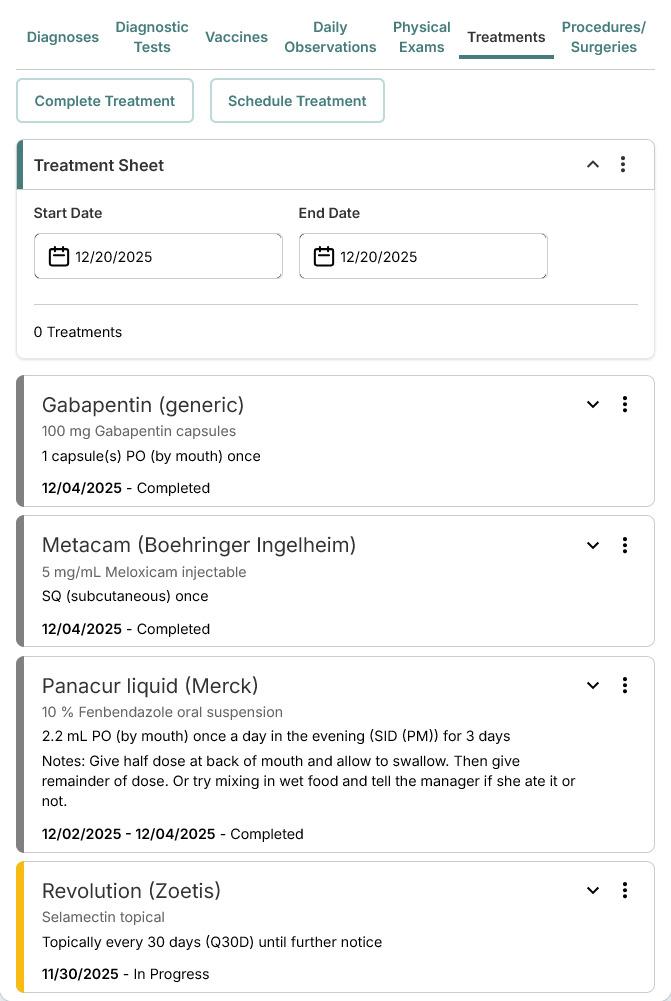Click the Complete Treatment button
This screenshot has width=671, height=1001.
tap(105, 101)
